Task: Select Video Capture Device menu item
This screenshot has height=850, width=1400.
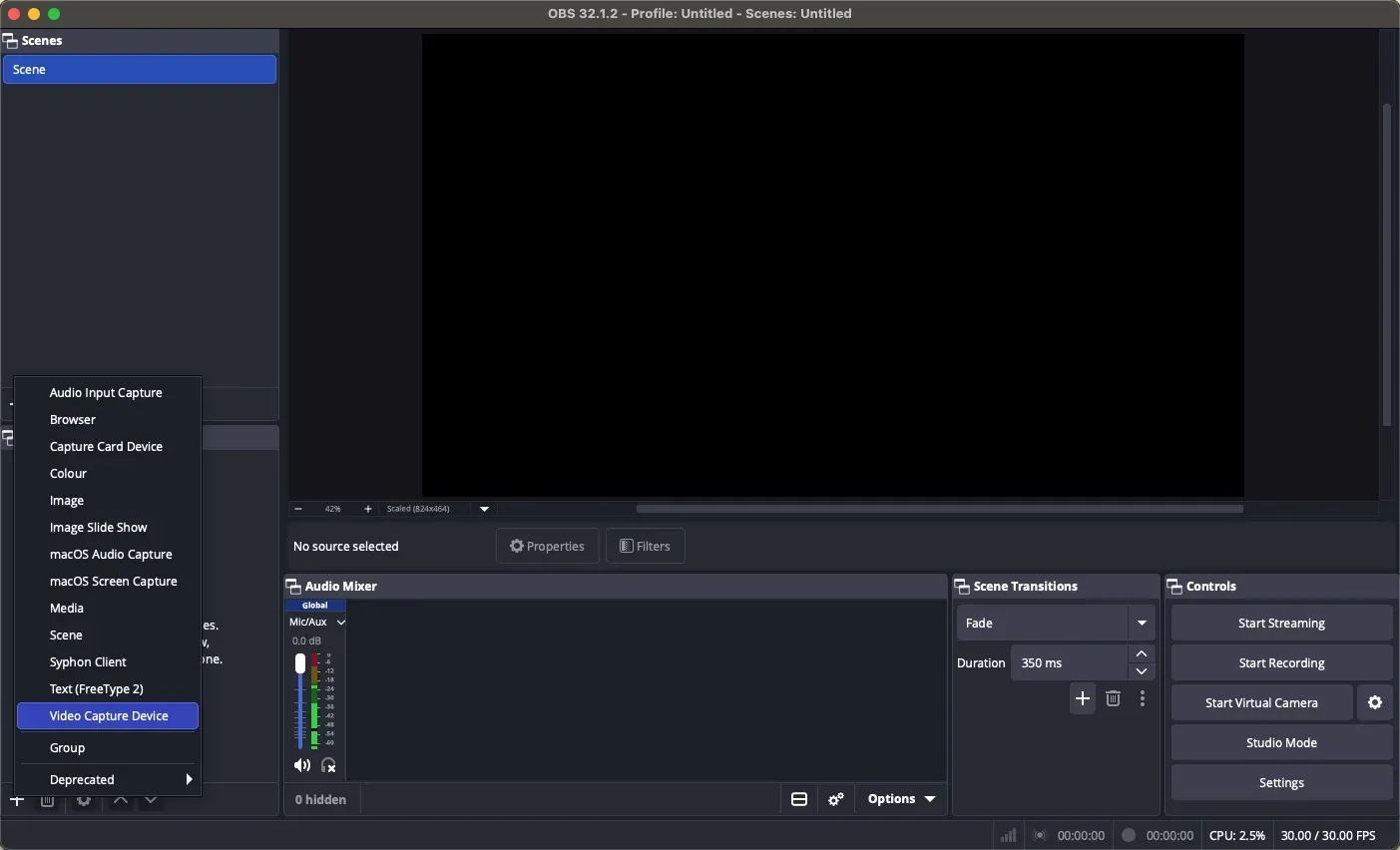Action: pyautogui.click(x=108, y=716)
